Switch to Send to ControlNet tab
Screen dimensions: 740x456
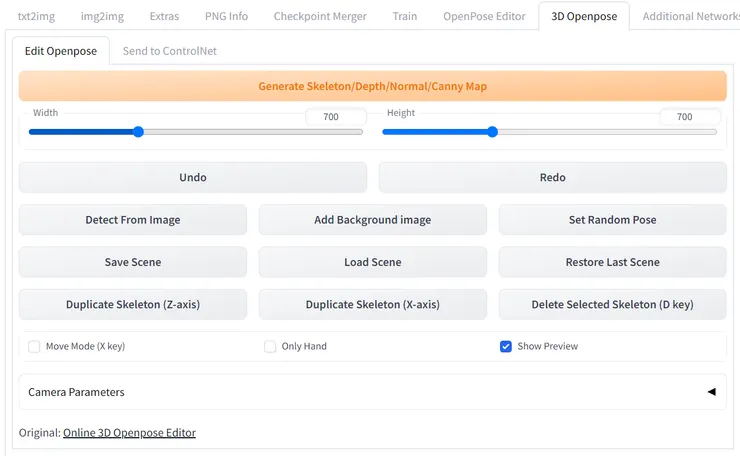(169, 51)
